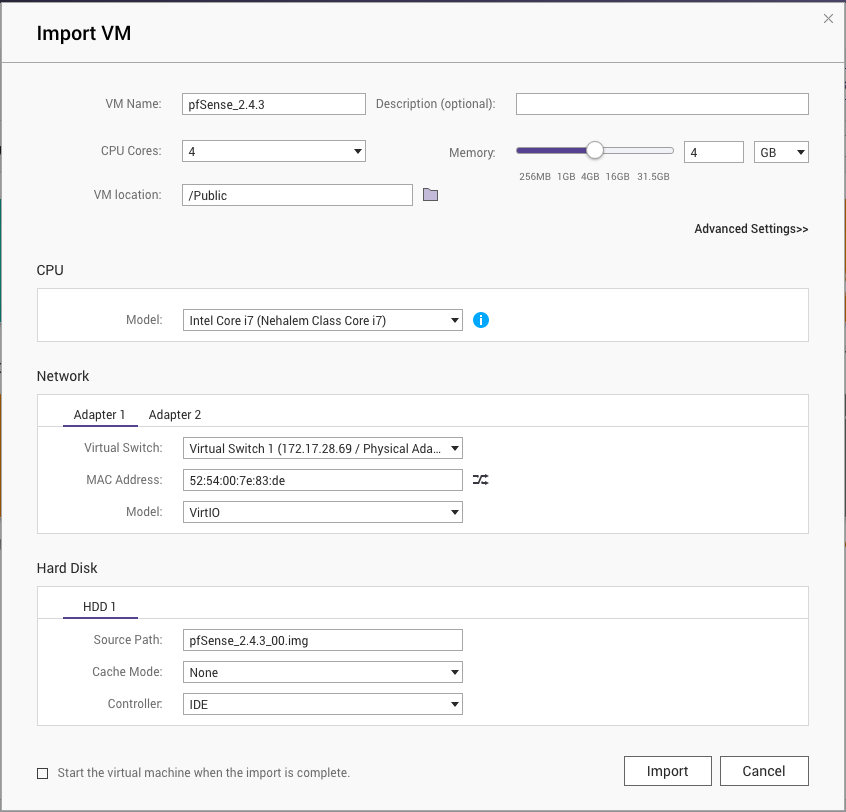Click the Cancel button
The height and width of the screenshot is (812, 846).
(764, 771)
